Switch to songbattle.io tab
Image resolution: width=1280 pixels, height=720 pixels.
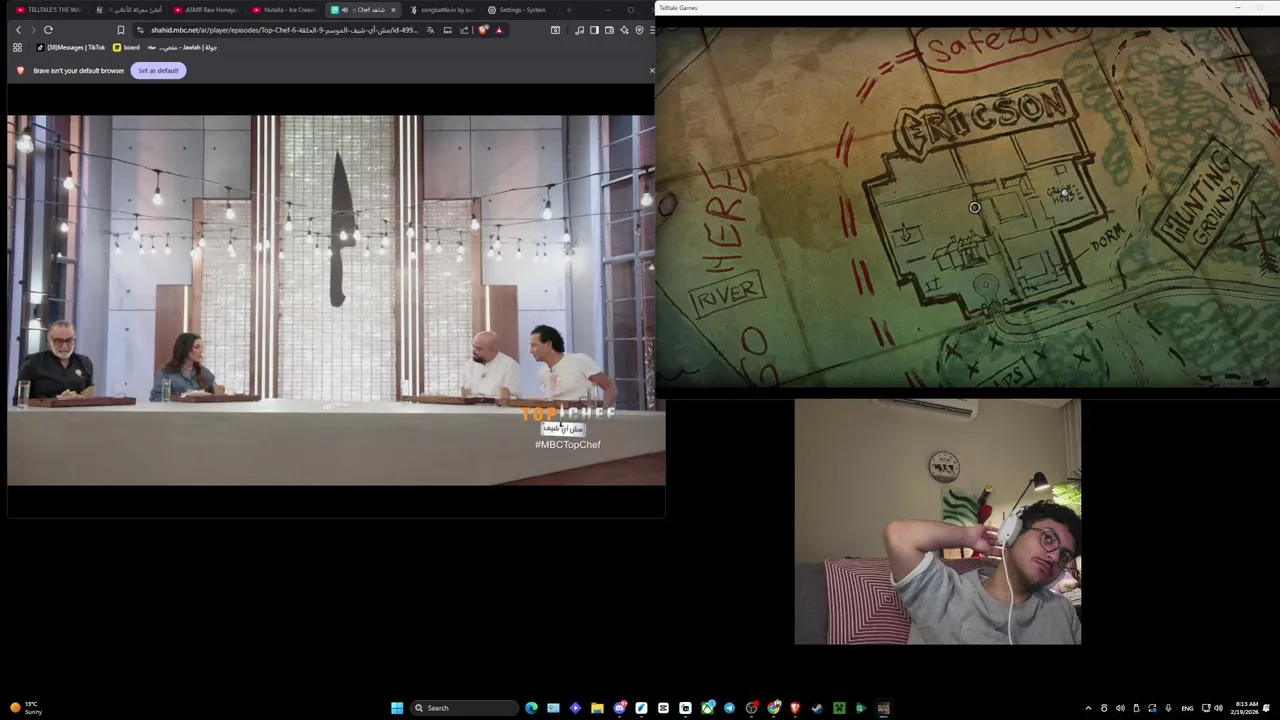click(443, 10)
